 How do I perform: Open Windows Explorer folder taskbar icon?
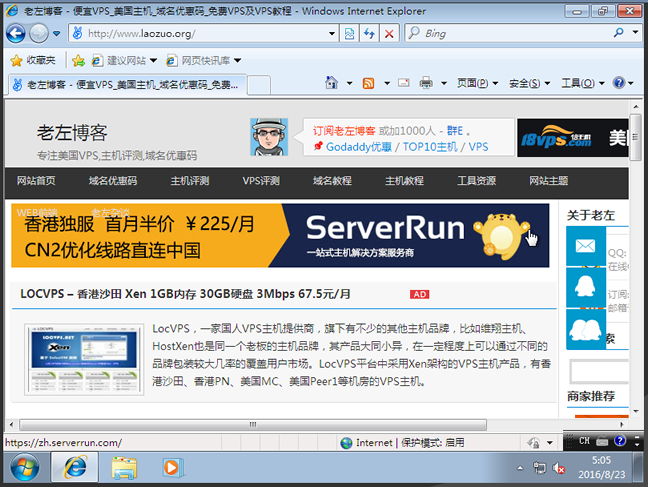click(124, 468)
